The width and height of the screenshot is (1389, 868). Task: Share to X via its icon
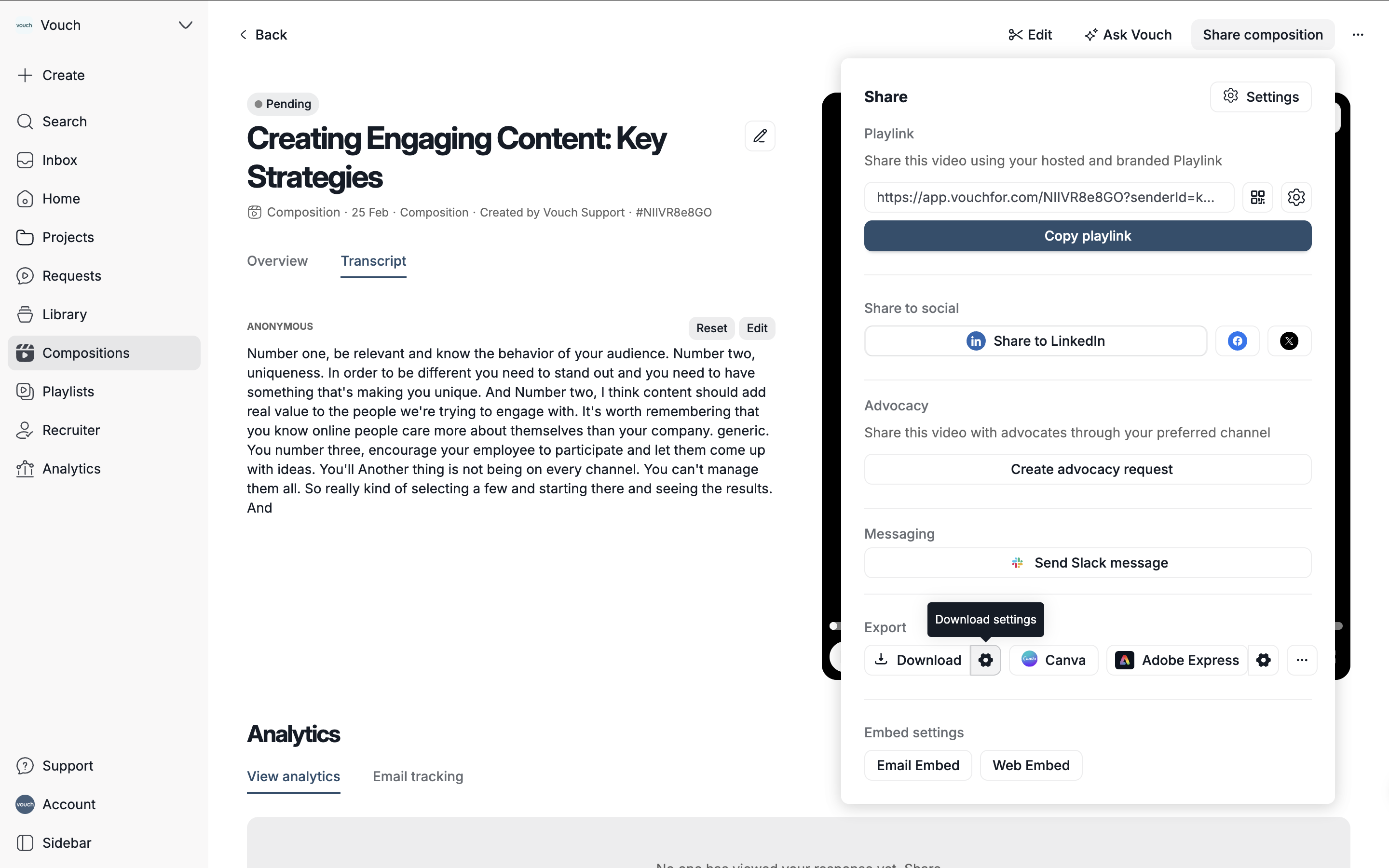tap(1289, 341)
